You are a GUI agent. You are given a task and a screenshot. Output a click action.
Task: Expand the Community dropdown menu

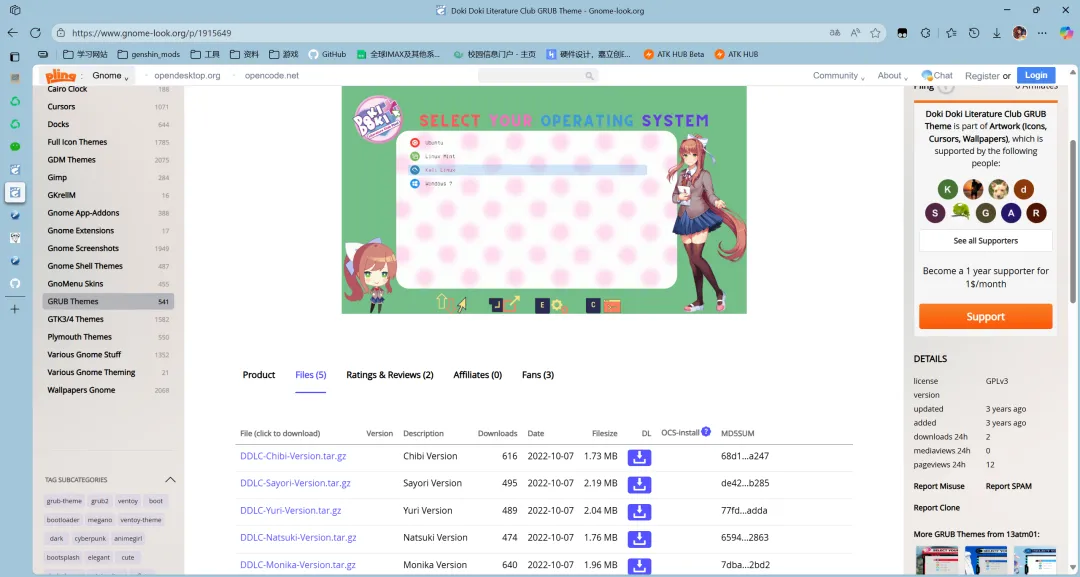(838, 76)
